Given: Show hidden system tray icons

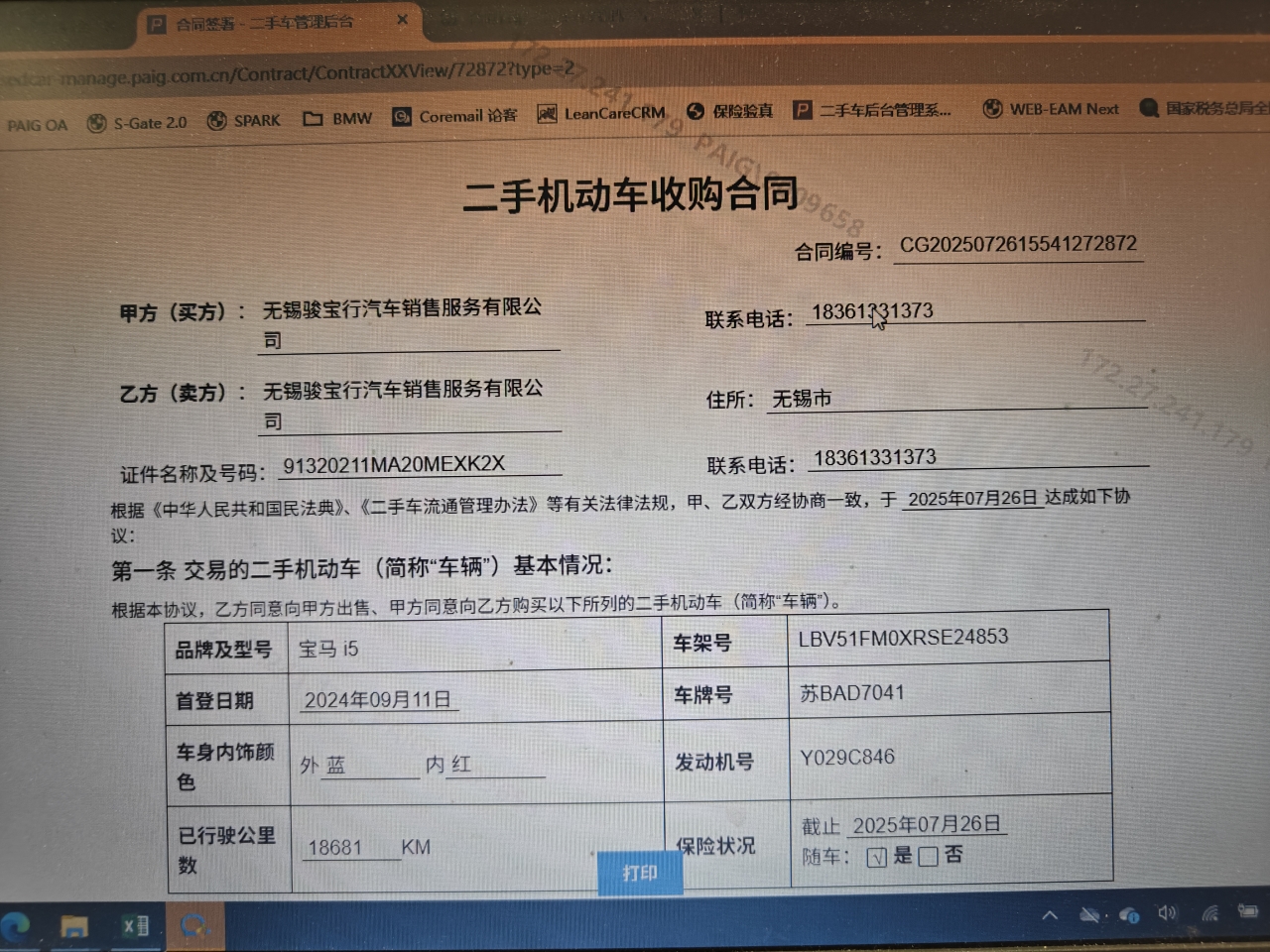Looking at the screenshot, I should pos(1049,915).
